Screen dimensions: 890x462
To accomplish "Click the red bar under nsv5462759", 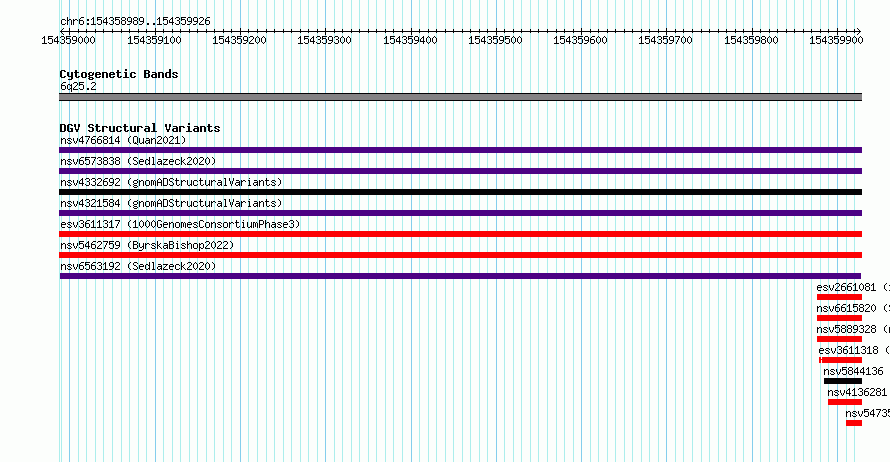I will coord(460,255).
